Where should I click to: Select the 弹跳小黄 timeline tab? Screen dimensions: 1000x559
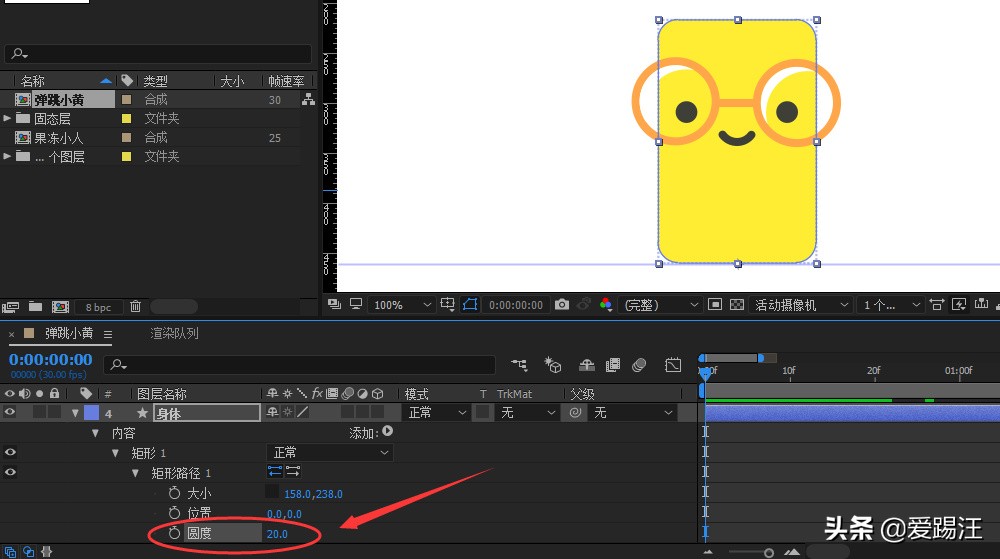click(69, 333)
